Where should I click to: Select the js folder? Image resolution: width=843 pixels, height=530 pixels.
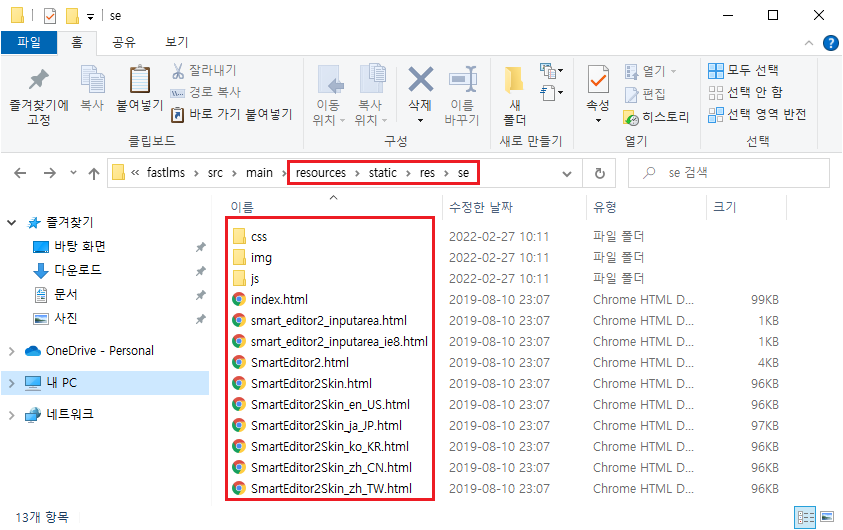(x=254, y=278)
